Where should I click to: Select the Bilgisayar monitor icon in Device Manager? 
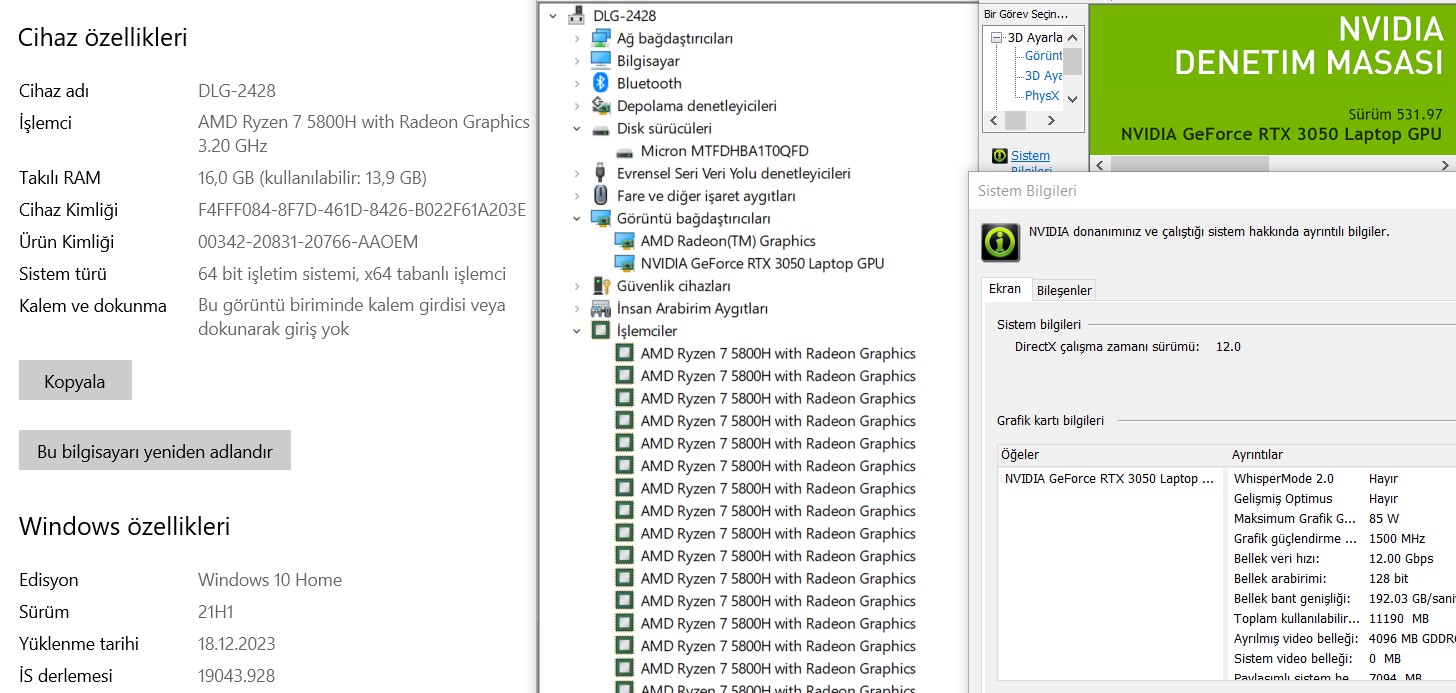tap(601, 60)
